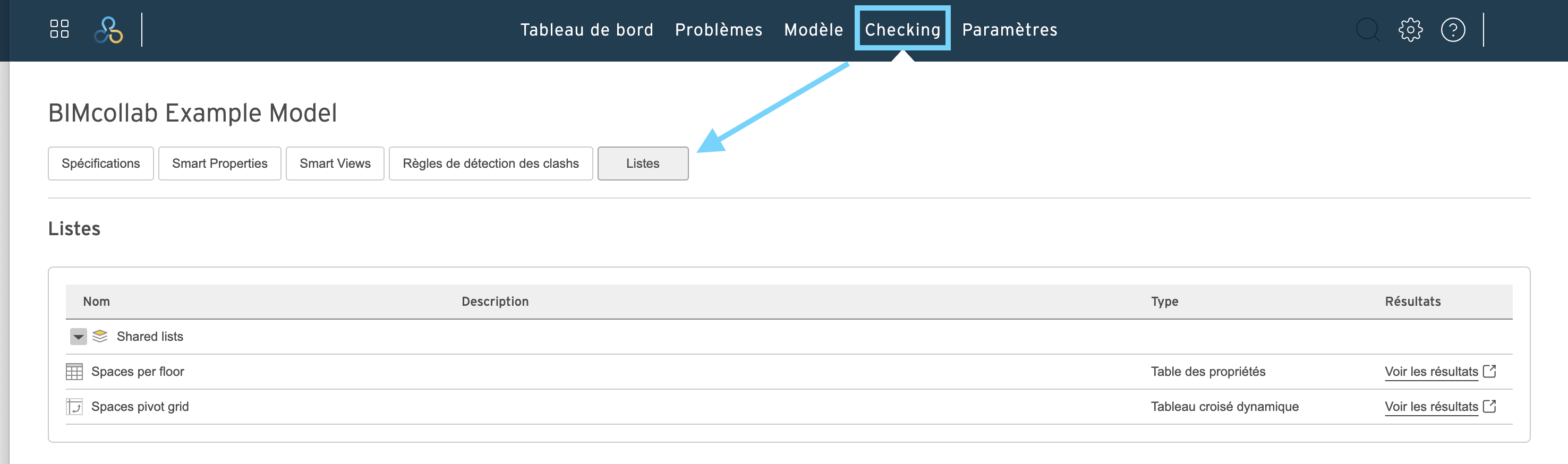Screen dimensions: 1568x464
Task: Click the Shared lists layers icon
Action: coord(100,336)
